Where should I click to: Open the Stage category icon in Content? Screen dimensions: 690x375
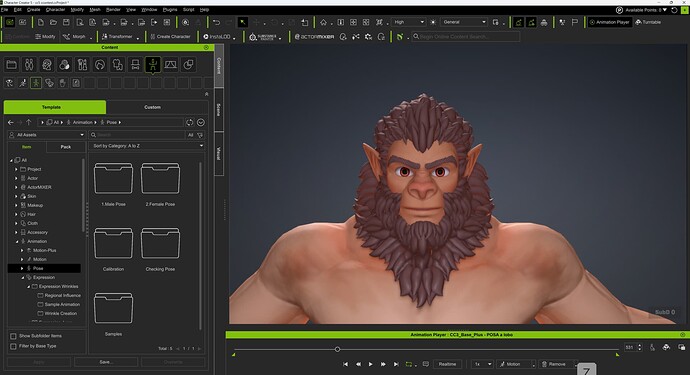170,65
